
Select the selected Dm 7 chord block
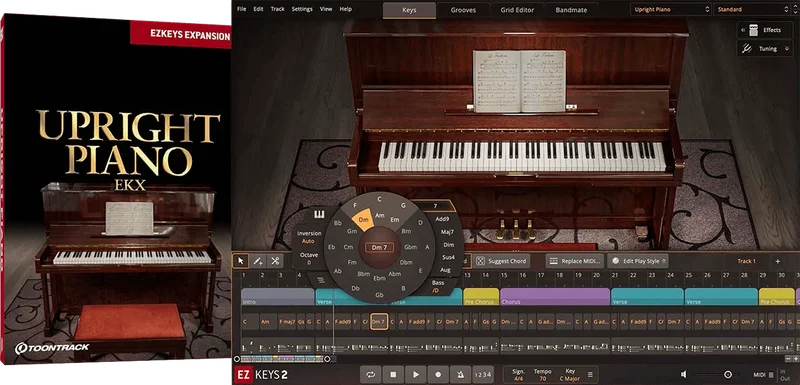click(379, 322)
